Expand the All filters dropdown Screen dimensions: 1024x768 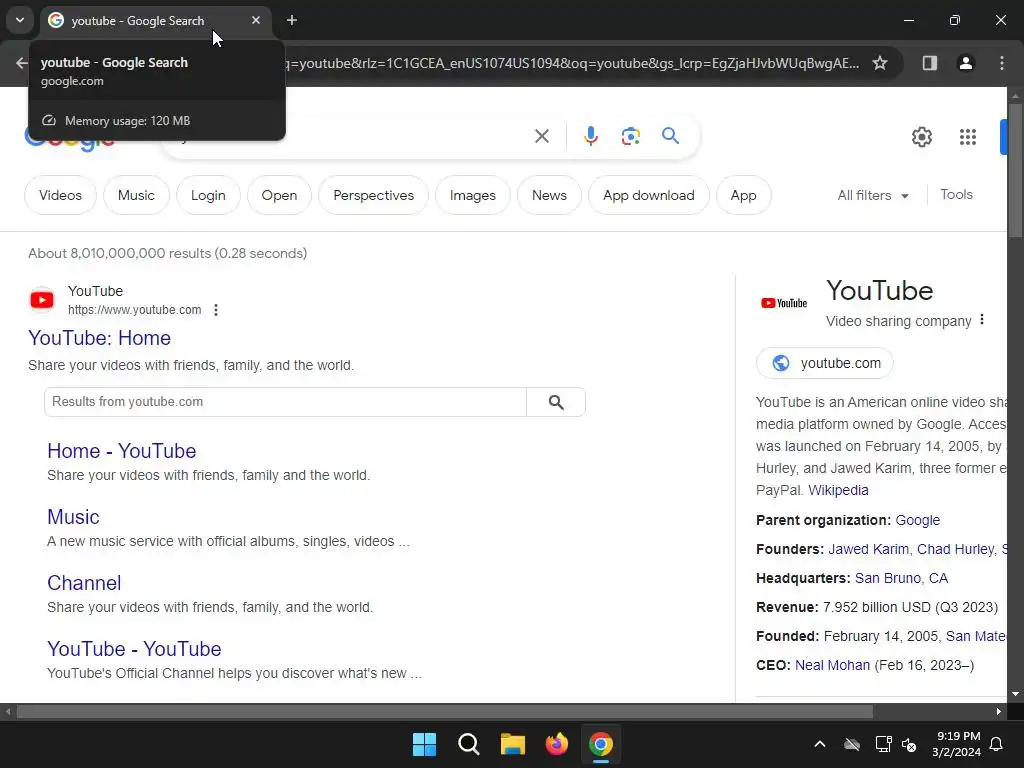872,195
